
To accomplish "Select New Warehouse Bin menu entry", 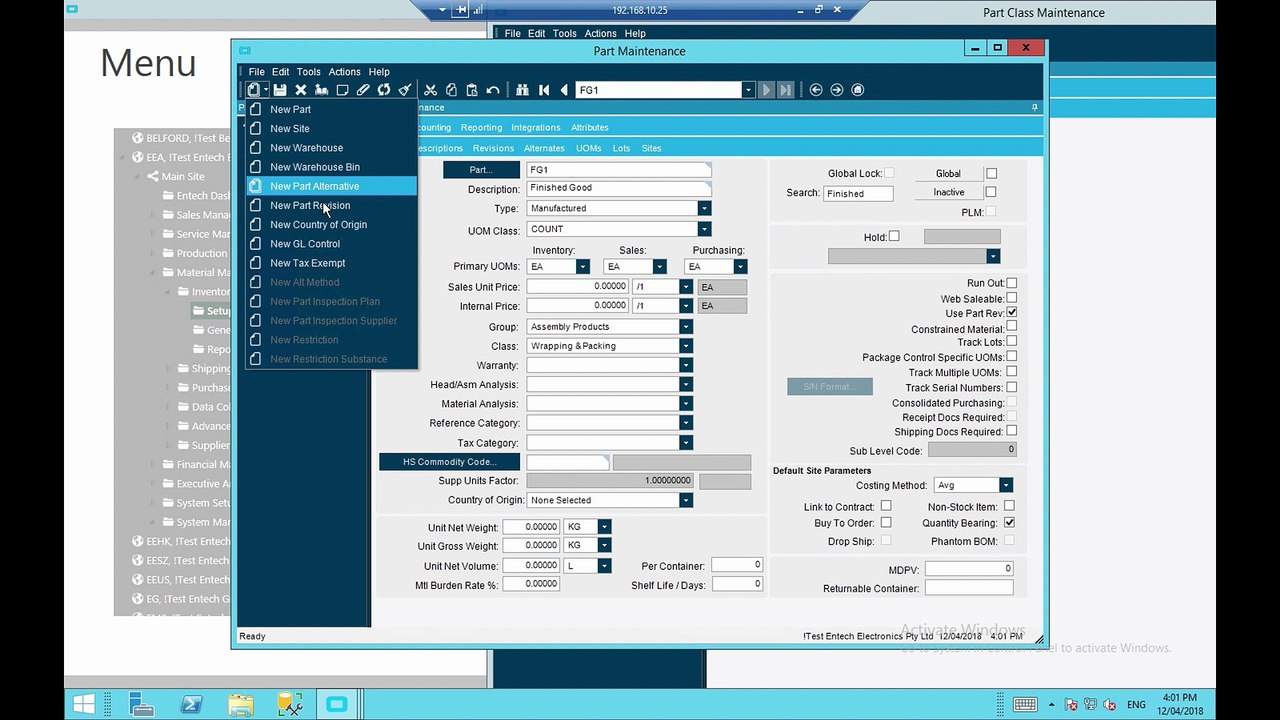I will (332, 167).
